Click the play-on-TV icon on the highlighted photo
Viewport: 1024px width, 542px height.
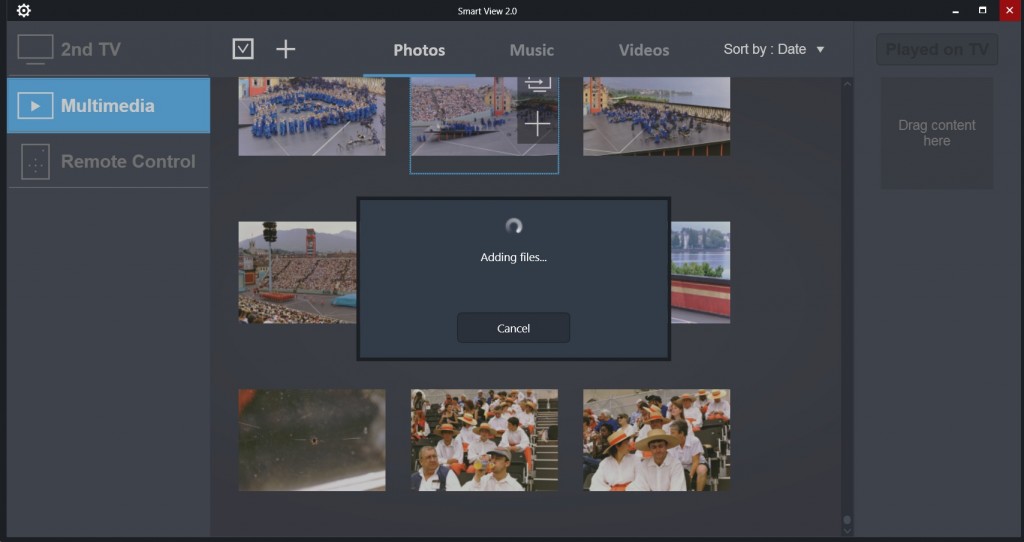[x=537, y=85]
